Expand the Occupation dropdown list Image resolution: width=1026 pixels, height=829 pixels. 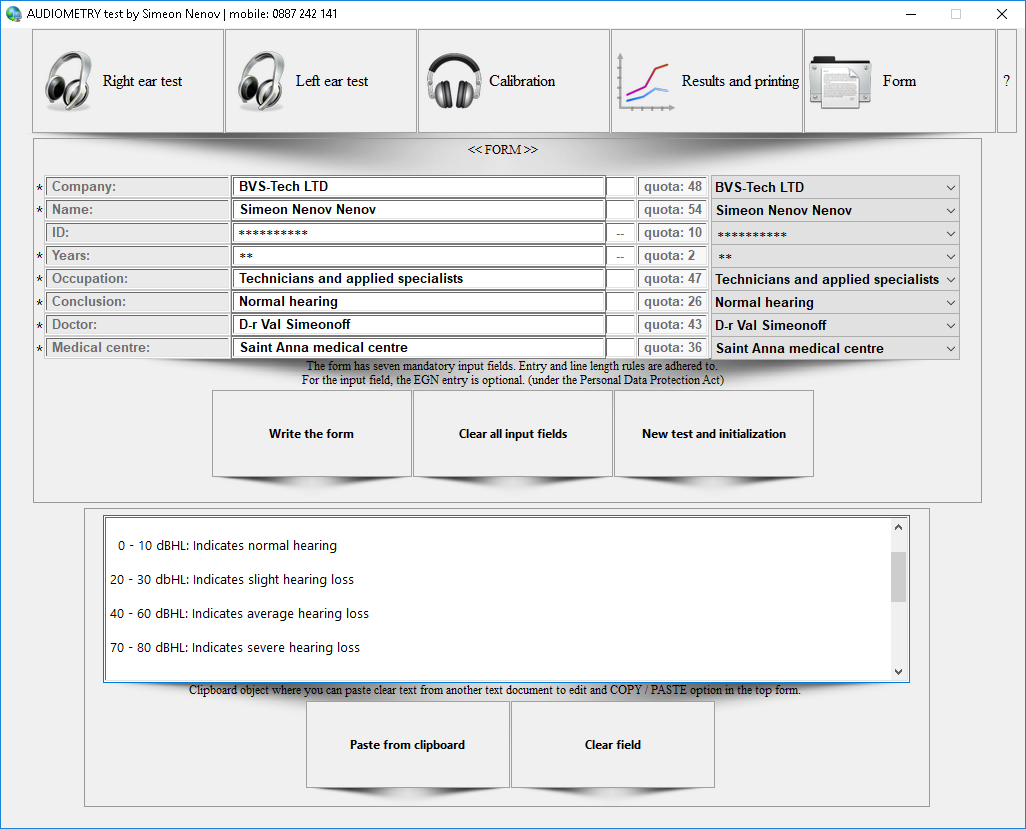click(949, 279)
